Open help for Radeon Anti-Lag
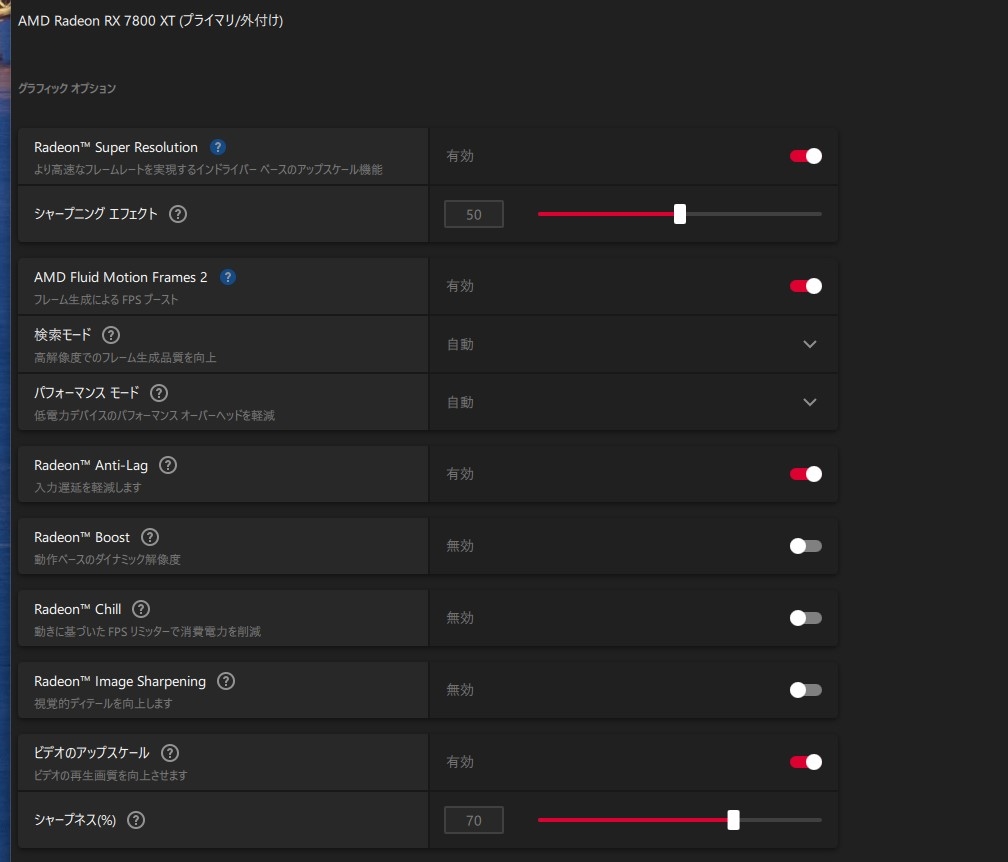Image resolution: width=1008 pixels, height=862 pixels. (x=168, y=465)
